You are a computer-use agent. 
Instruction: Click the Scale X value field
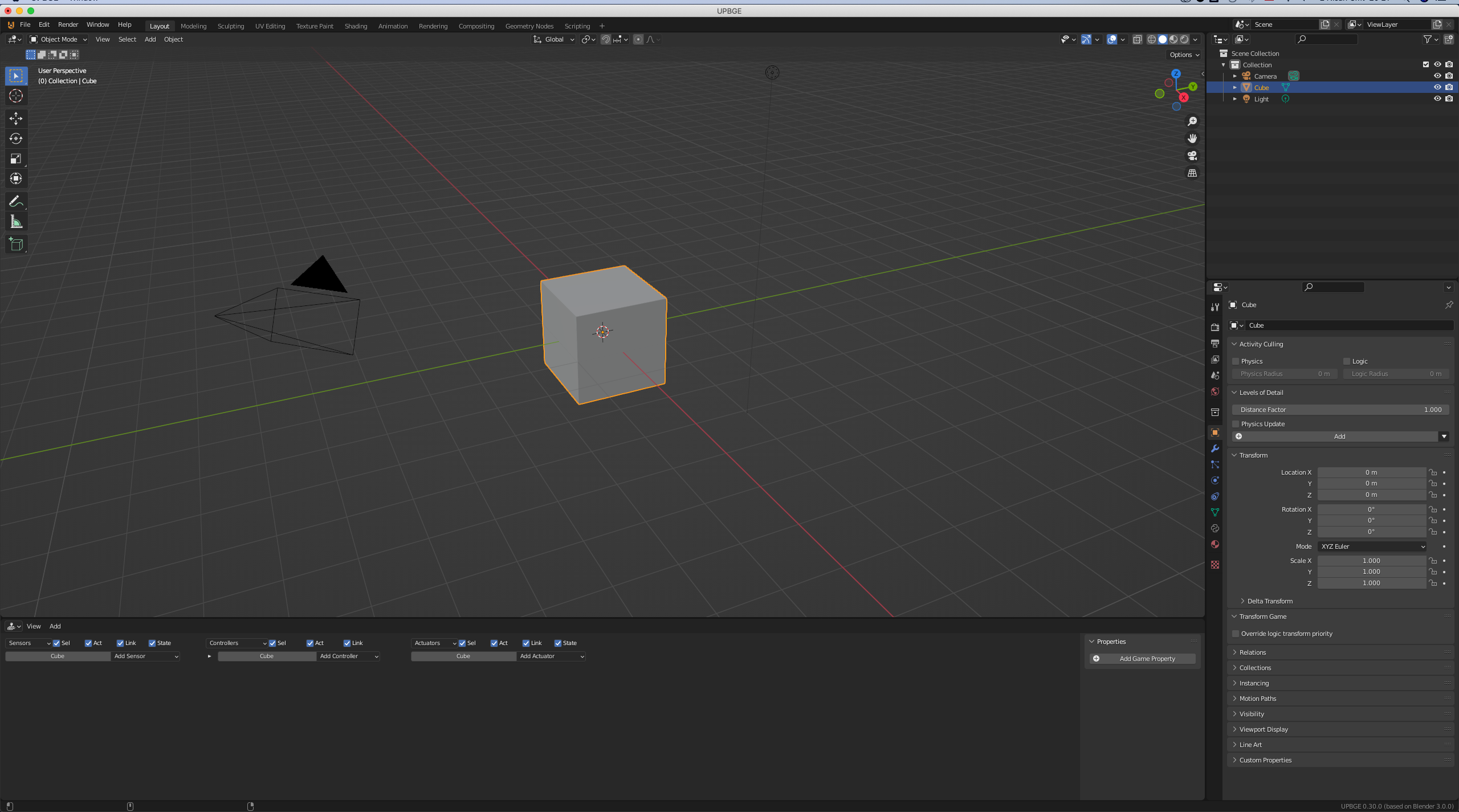pyautogui.click(x=1371, y=561)
